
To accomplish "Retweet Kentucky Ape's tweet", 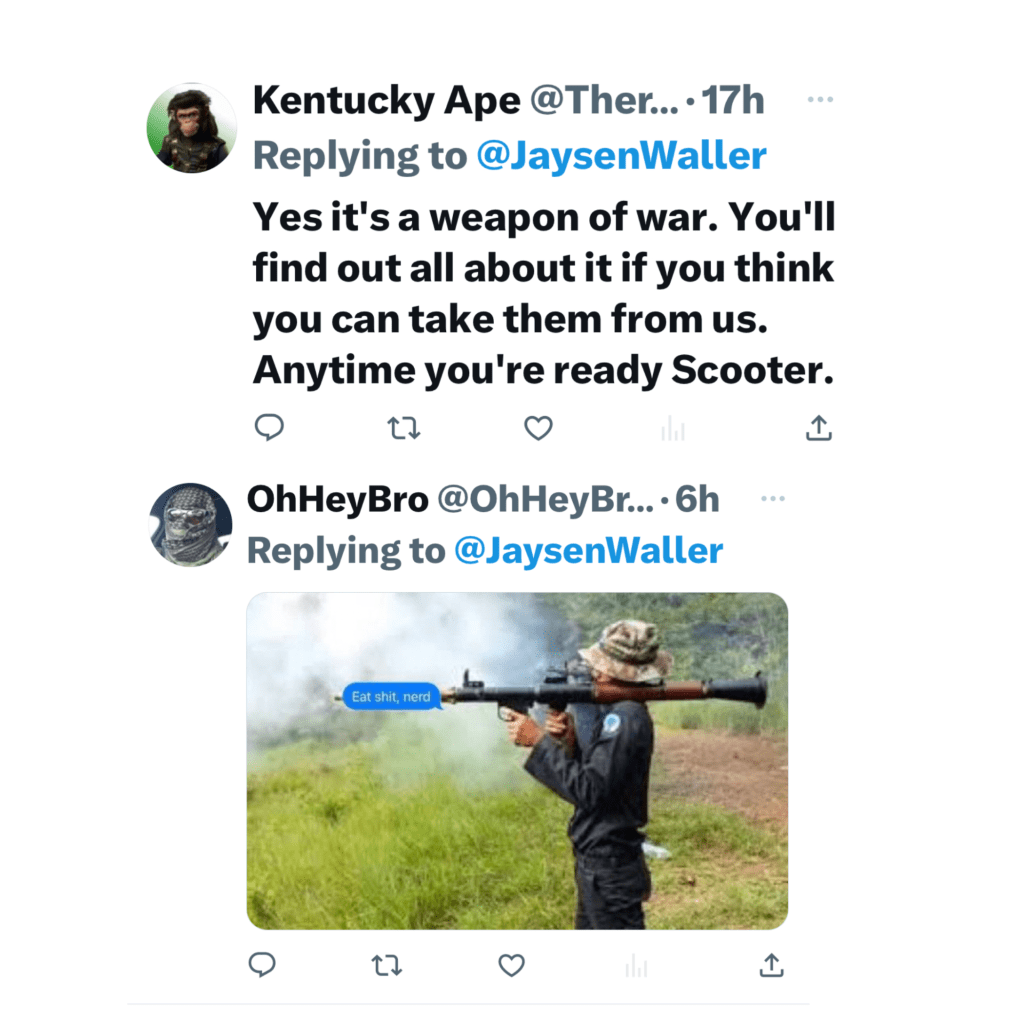I will point(403,428).
